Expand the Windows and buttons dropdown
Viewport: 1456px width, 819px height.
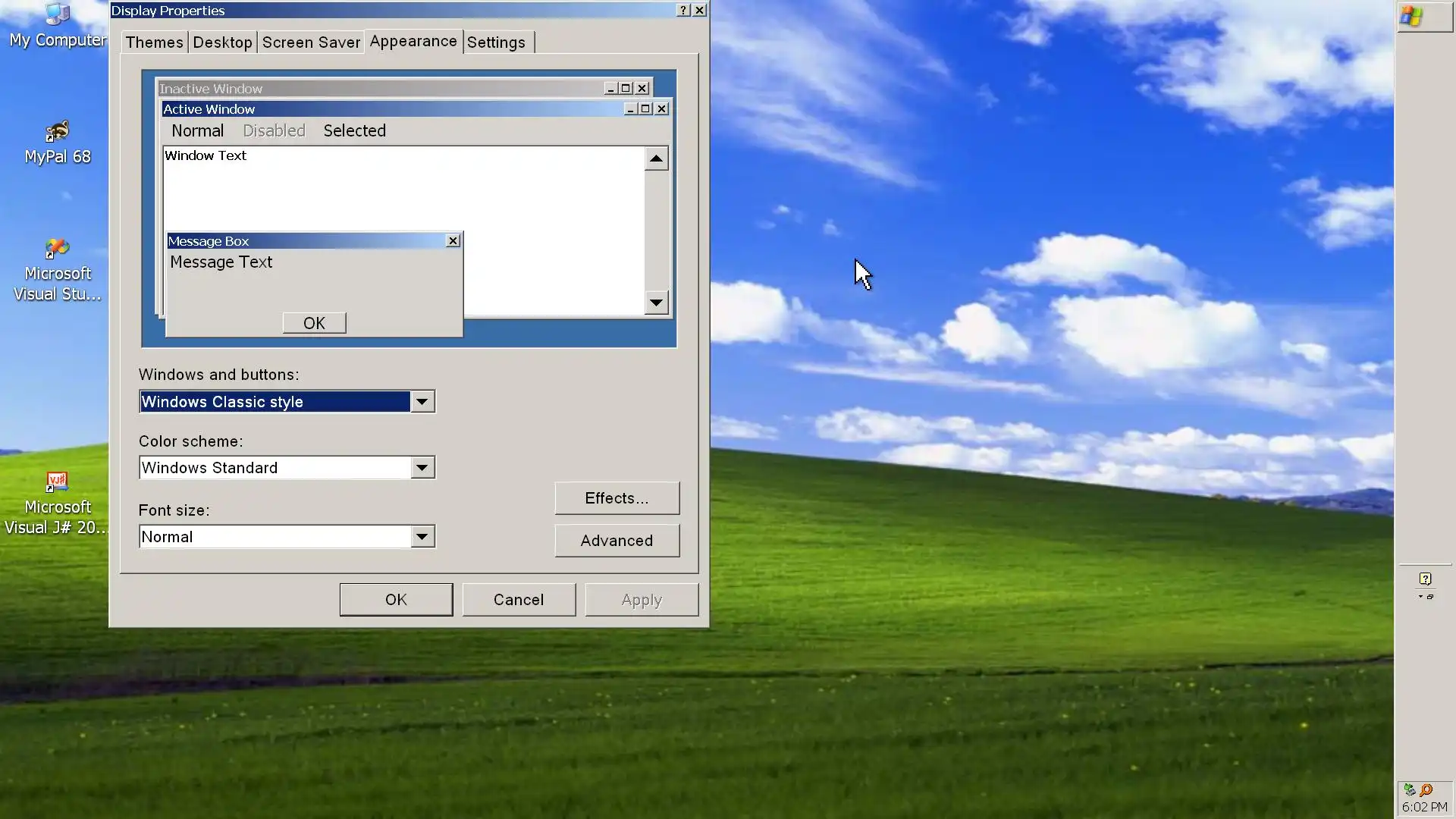(422, 401)
